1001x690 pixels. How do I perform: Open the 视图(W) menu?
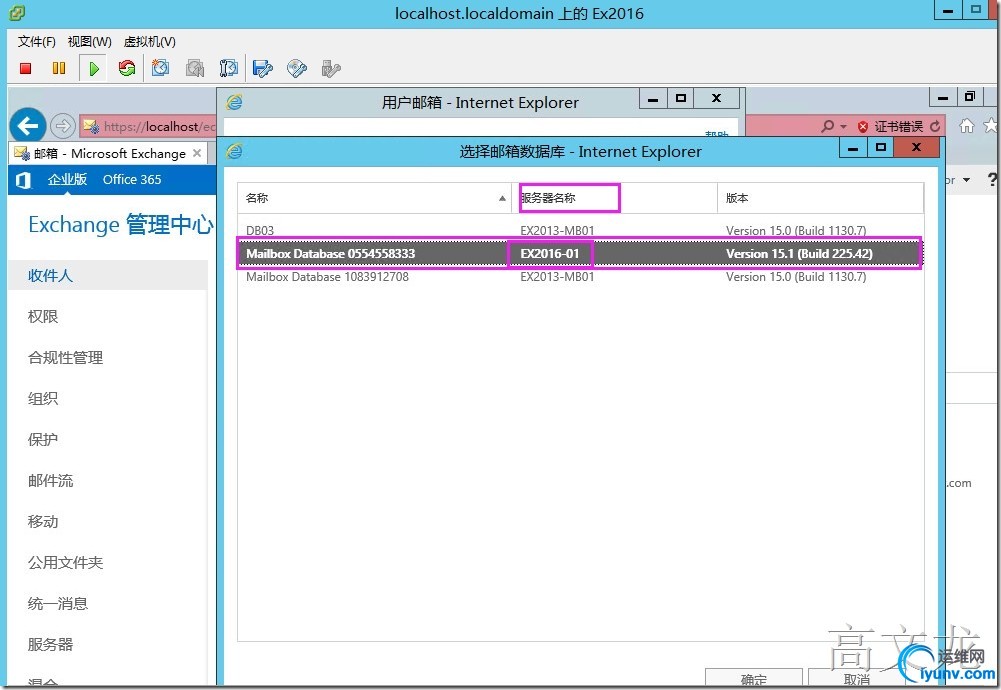coord(89,41)
